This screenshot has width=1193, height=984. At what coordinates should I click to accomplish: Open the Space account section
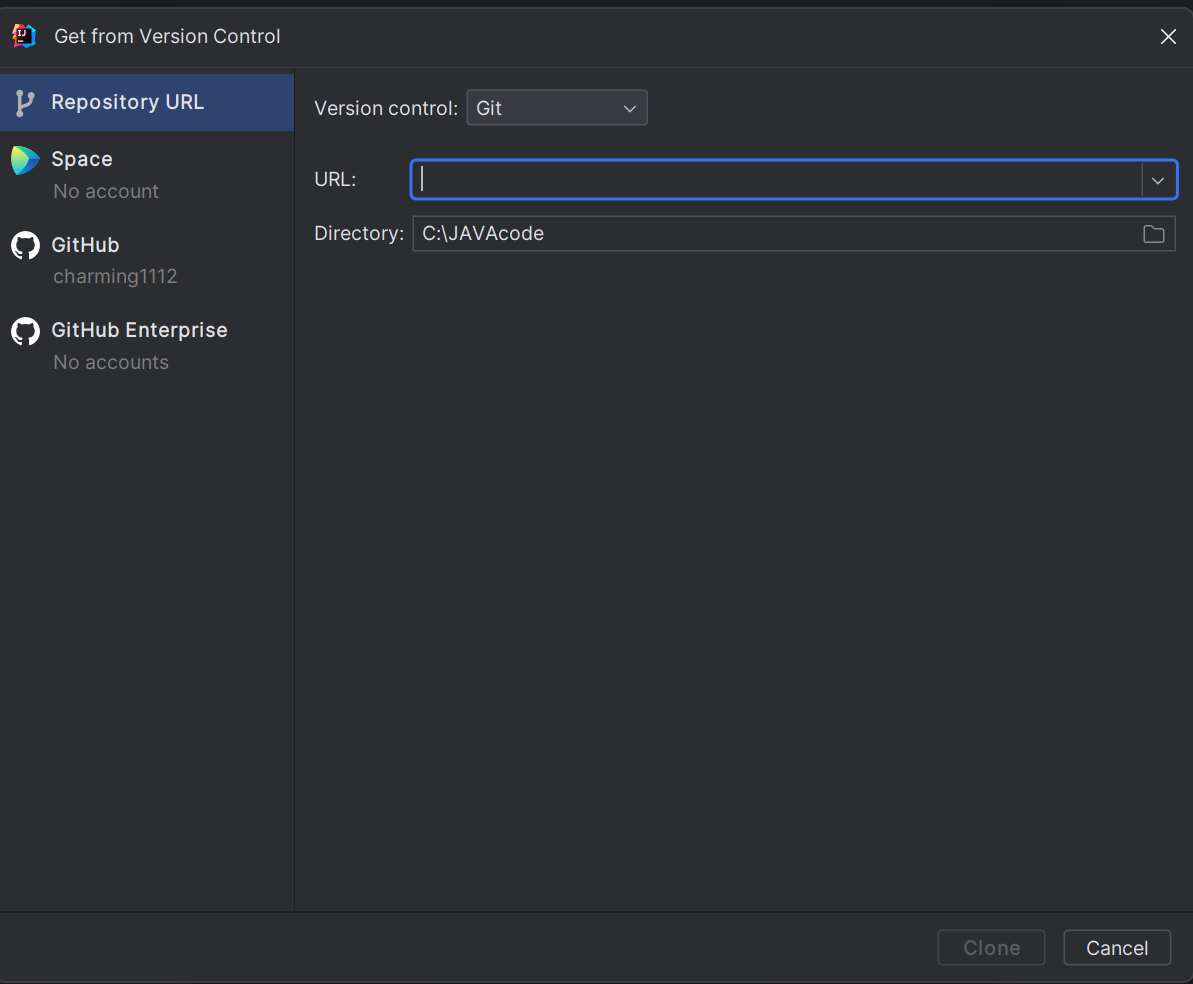click(x=147, y=174)
